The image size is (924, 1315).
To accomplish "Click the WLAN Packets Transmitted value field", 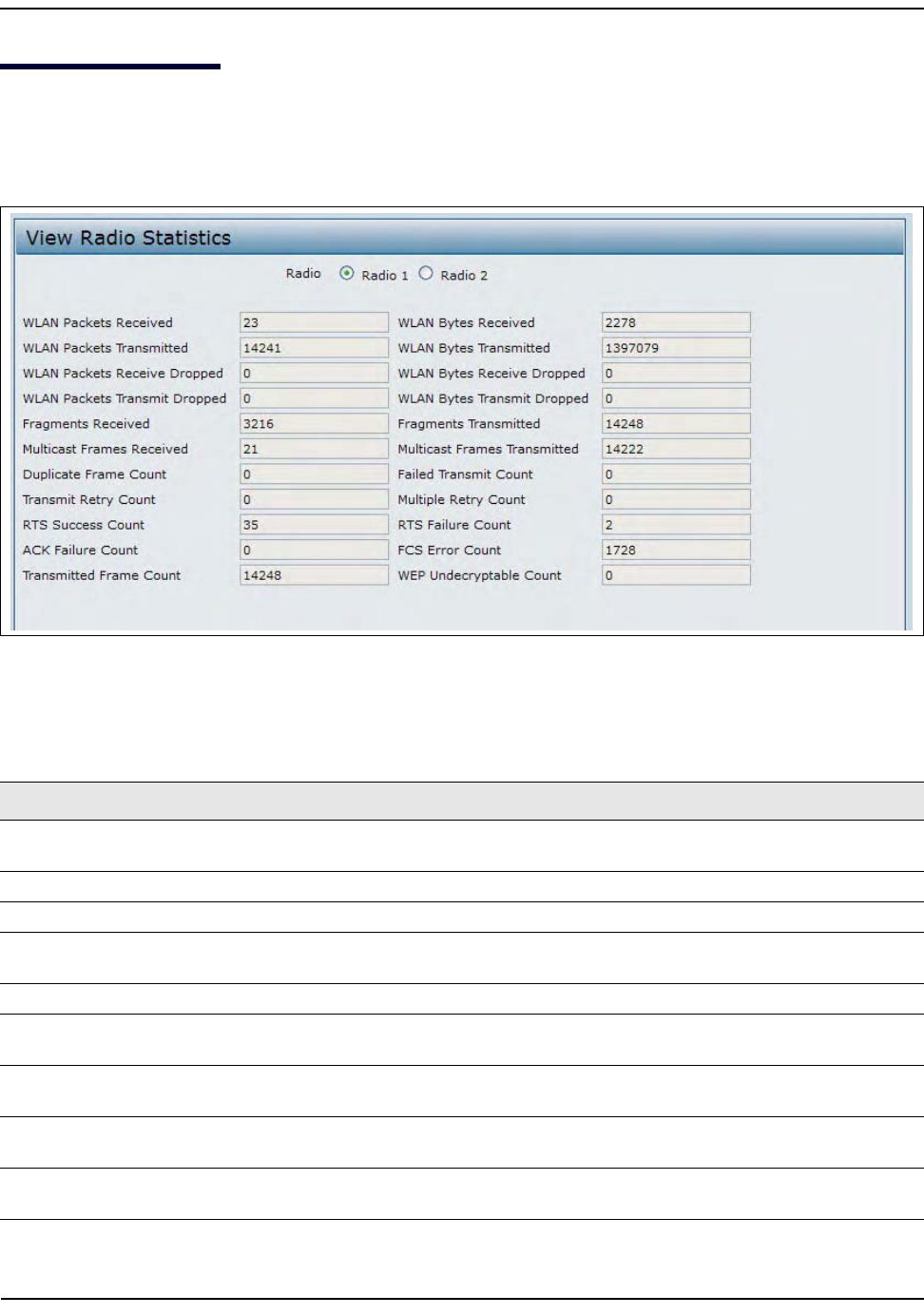I will (x=315, y=348).
